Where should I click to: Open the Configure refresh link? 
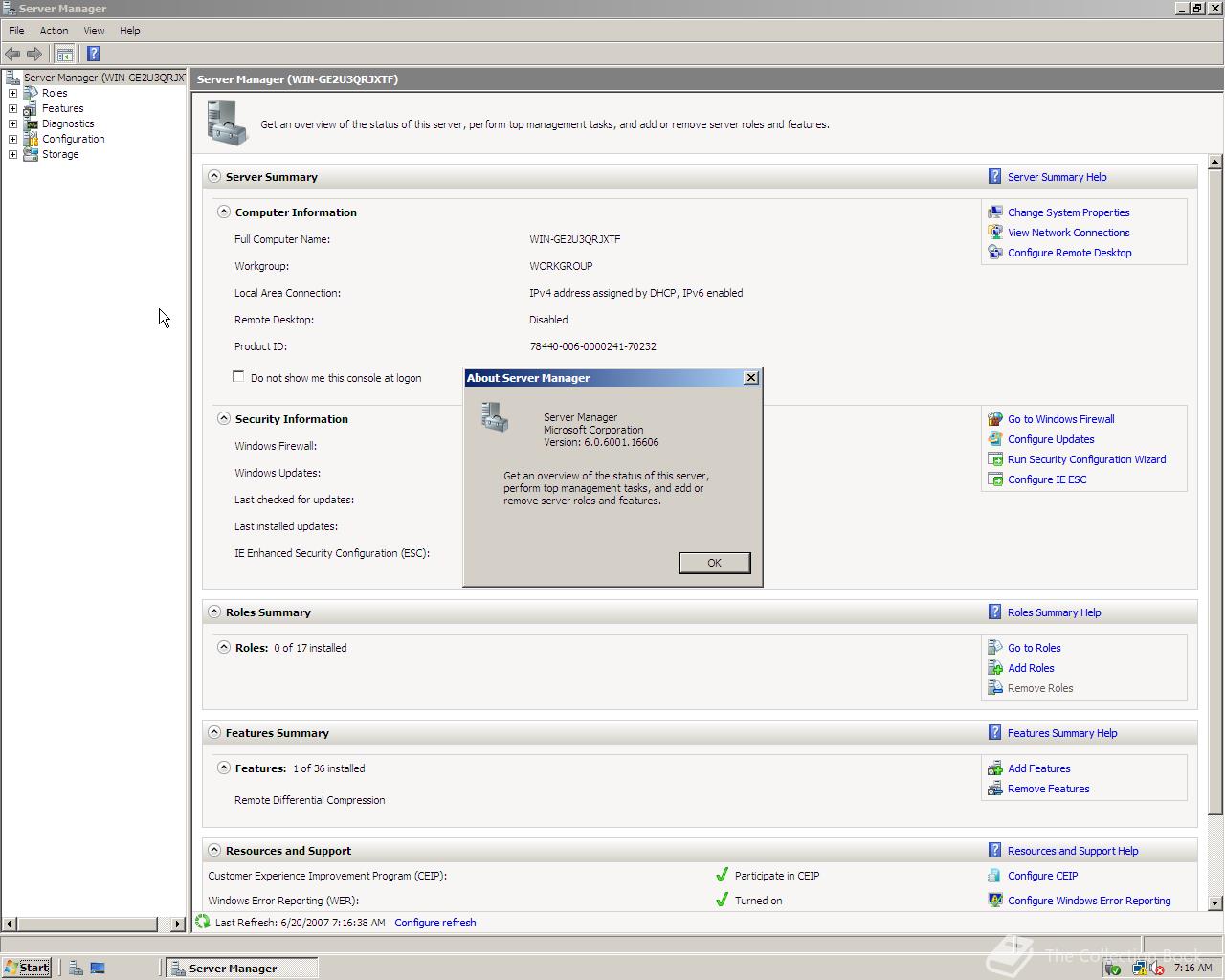pos(434,923)
